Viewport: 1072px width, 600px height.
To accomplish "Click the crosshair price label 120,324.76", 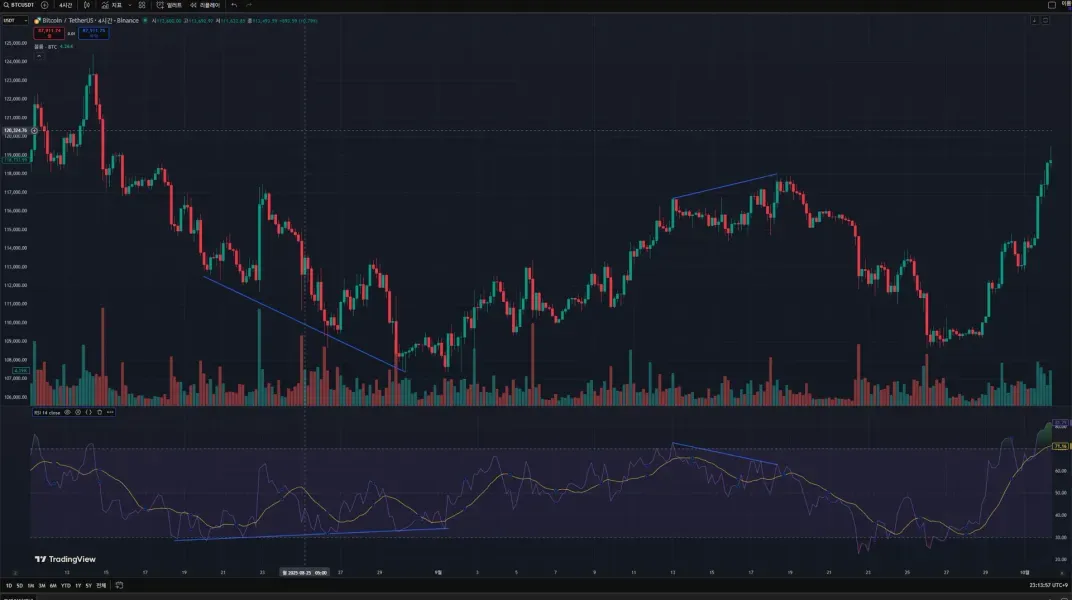I will point(15,130).
